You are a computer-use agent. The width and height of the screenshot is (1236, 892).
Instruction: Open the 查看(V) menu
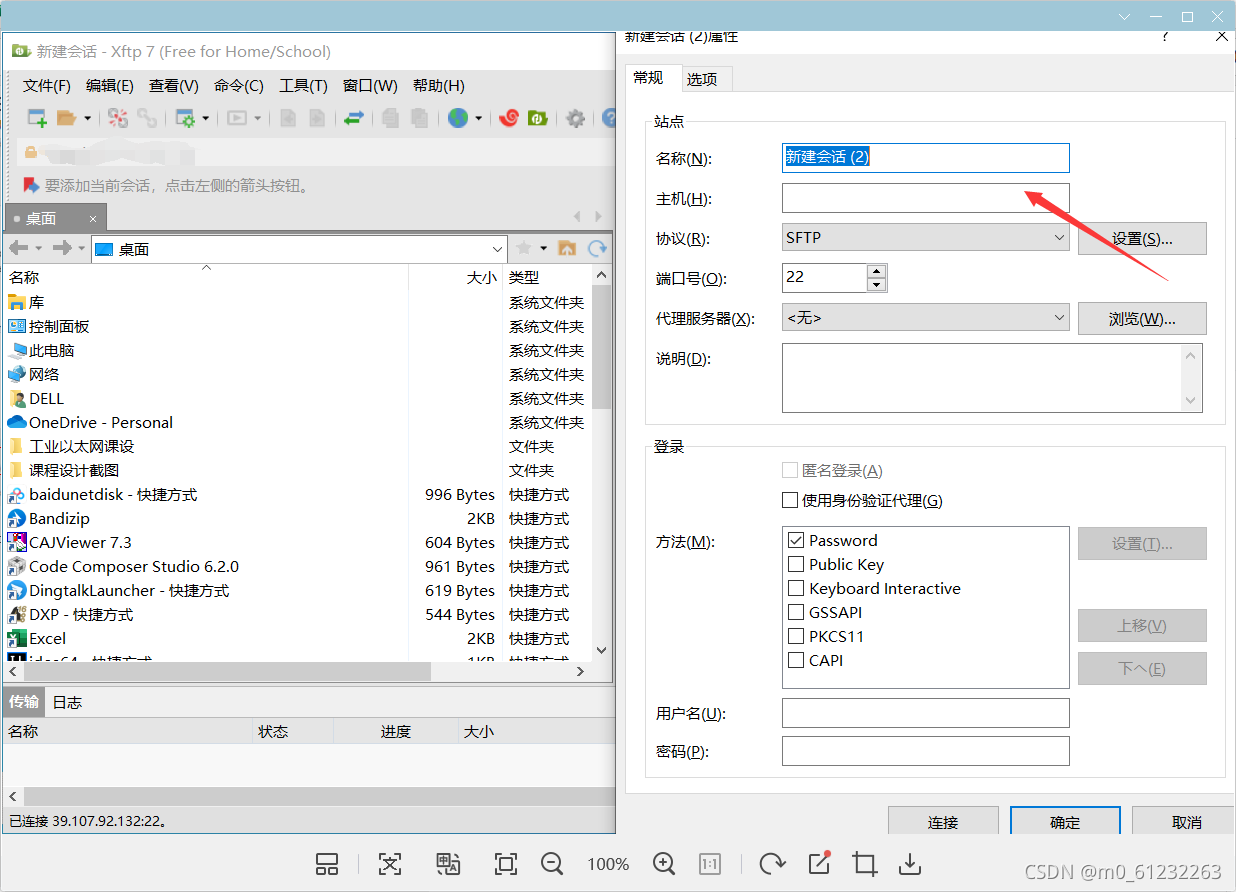(x=174, y=86)
